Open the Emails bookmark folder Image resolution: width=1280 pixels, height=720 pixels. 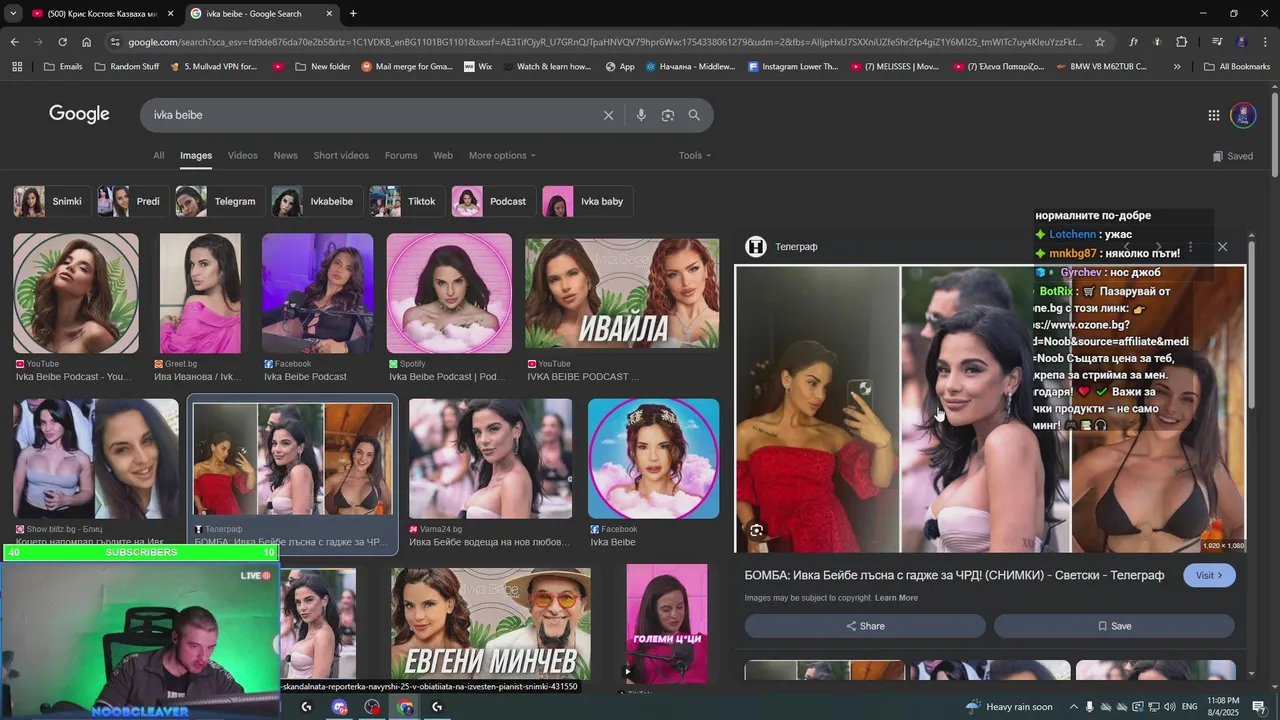pyautogui.click(x=63, y=67)
